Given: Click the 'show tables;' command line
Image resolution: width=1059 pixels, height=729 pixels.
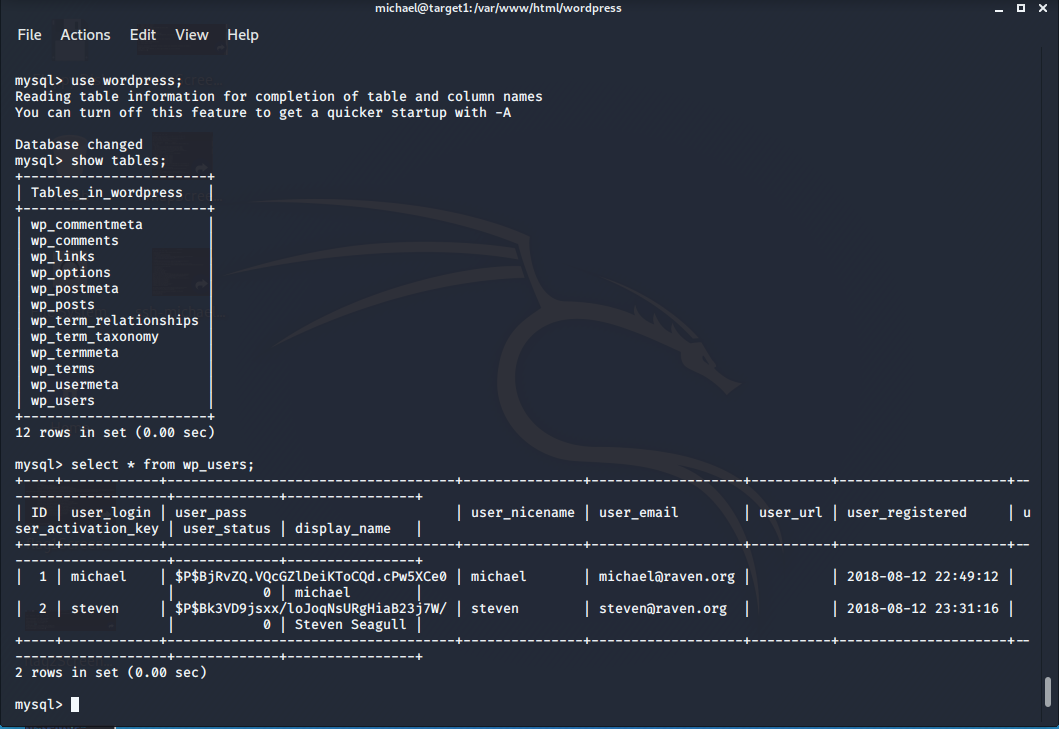Looking at the screenshot, I should [x=91, y=161].
